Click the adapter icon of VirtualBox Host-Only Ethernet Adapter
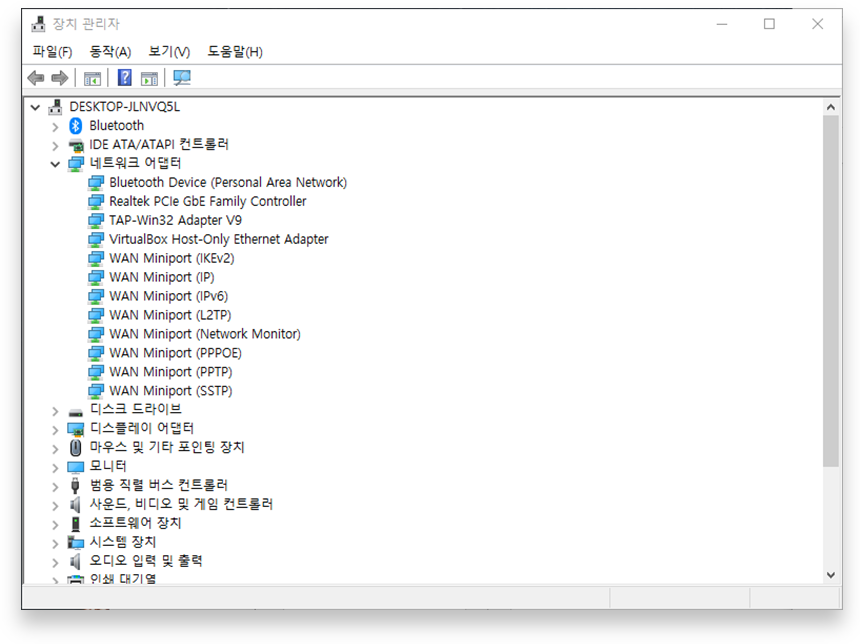Image resolution: width=860 pixels, height=644 pixels. click(x=96, y=239)
